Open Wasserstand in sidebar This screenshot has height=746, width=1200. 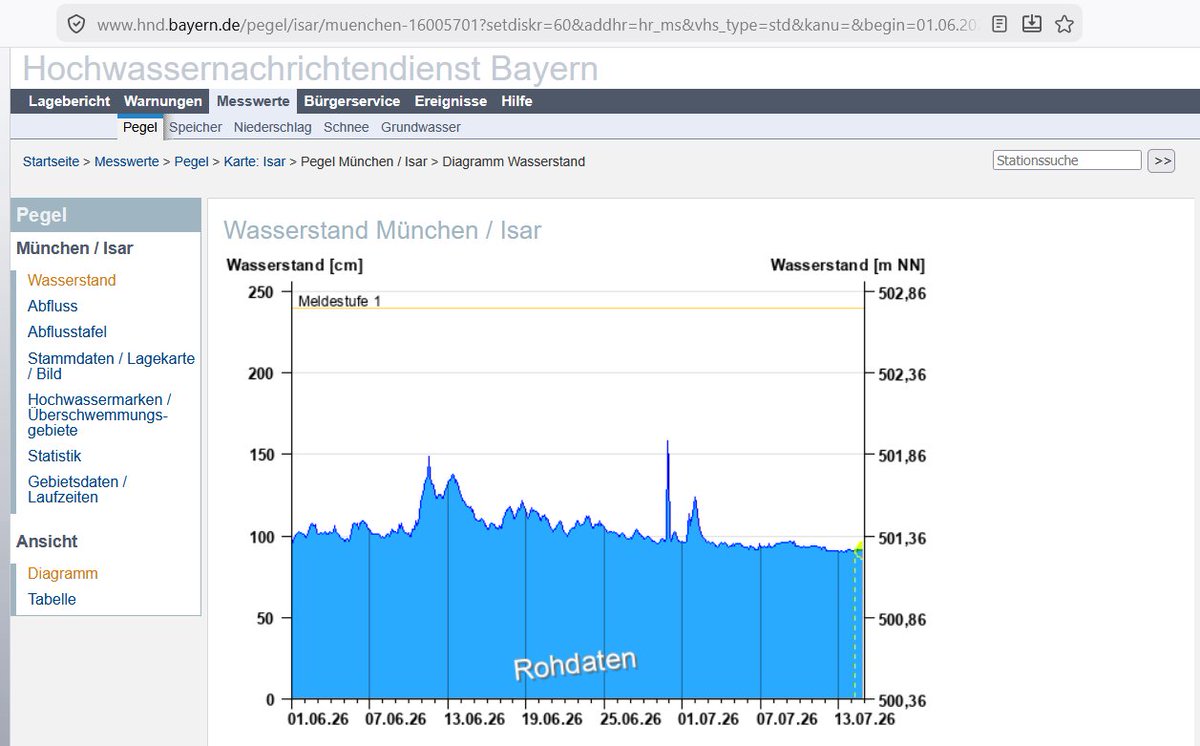click(x=72, y=280)
